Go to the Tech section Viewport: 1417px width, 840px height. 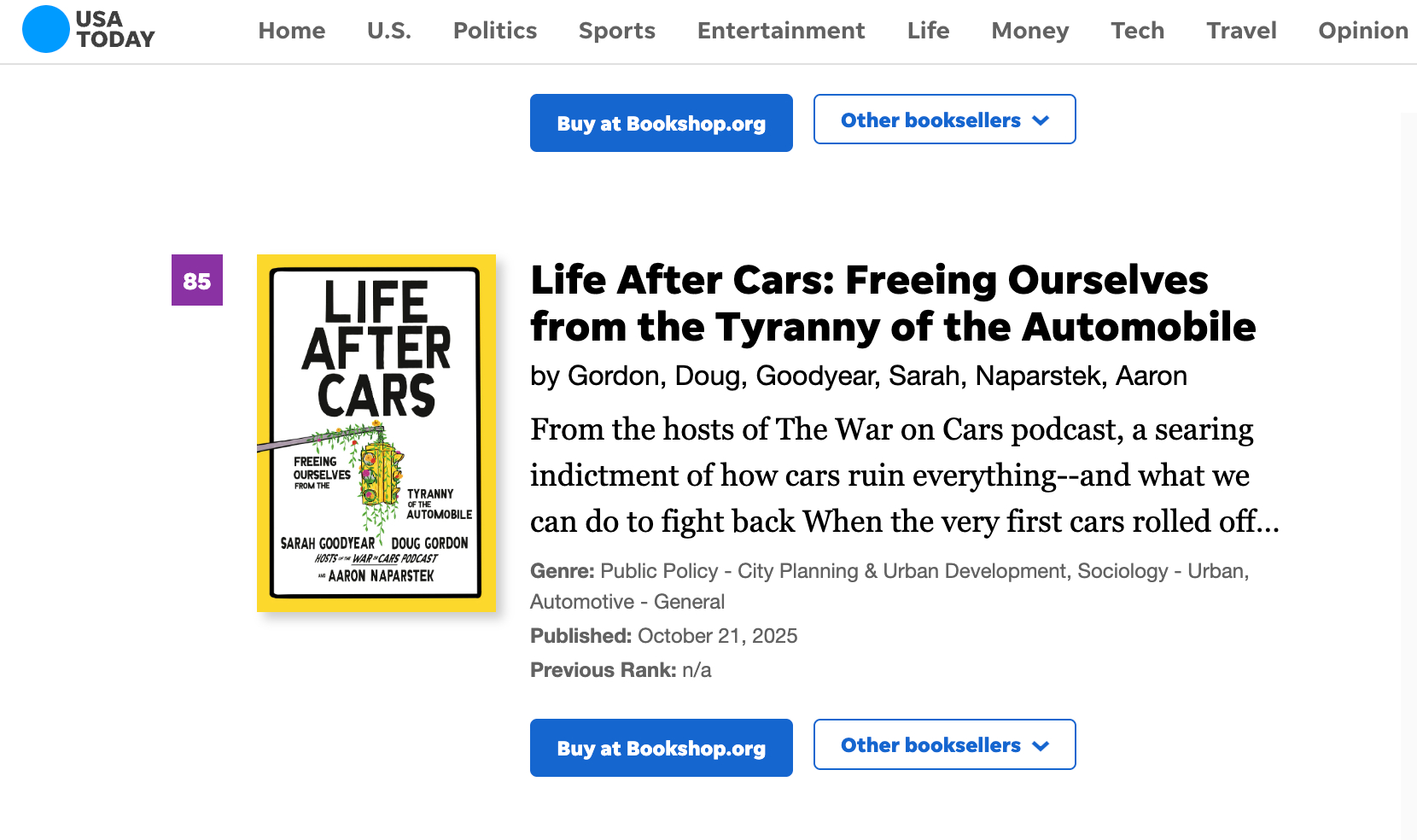point(1138,31)
